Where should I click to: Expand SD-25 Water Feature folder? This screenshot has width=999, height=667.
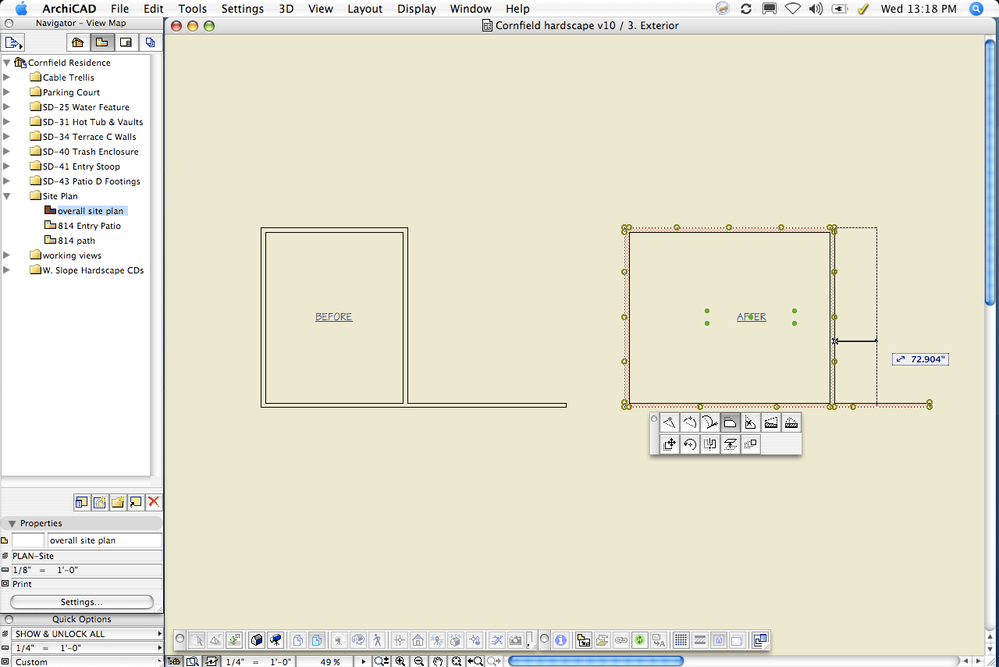[6, 107]
